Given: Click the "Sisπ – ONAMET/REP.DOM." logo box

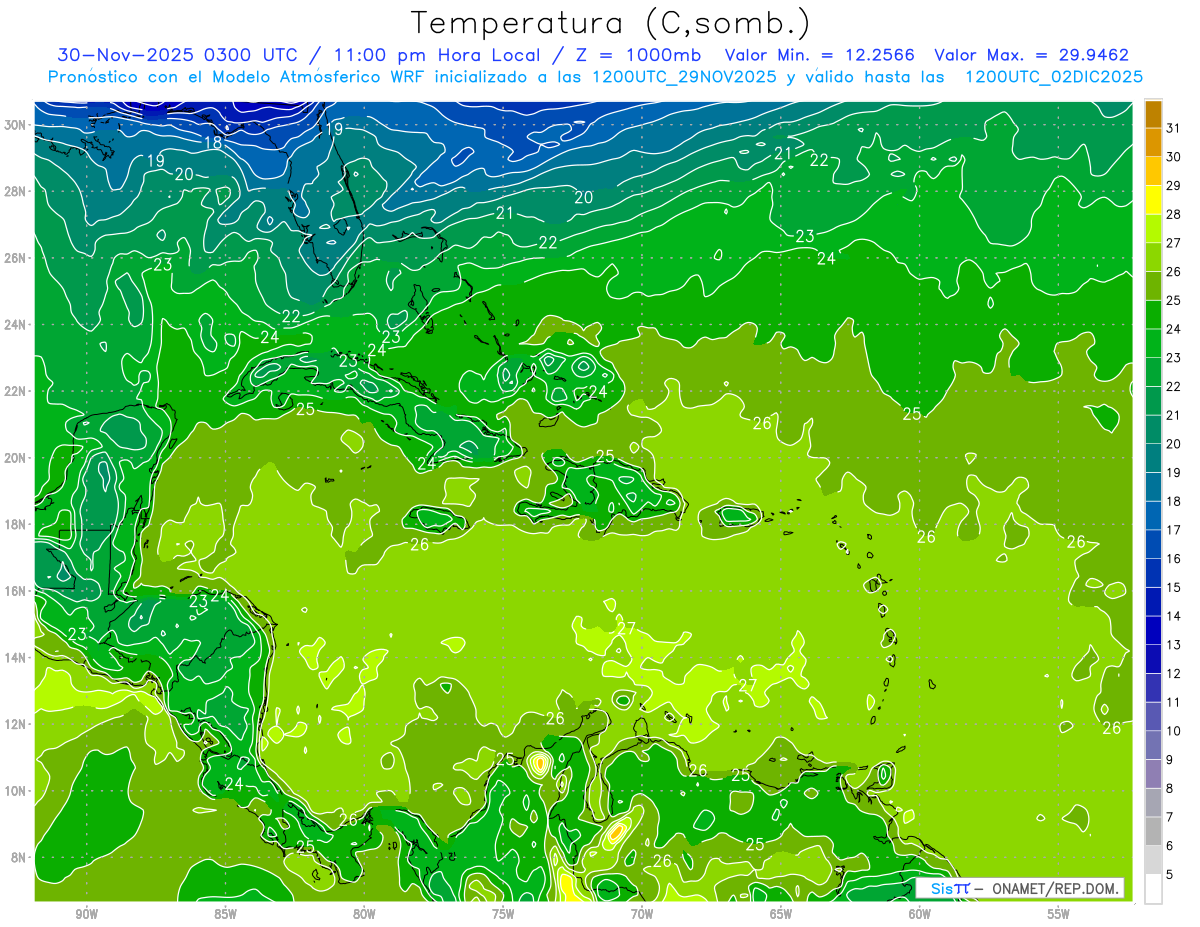Looking at the screenshot, I should [1019, 888].
